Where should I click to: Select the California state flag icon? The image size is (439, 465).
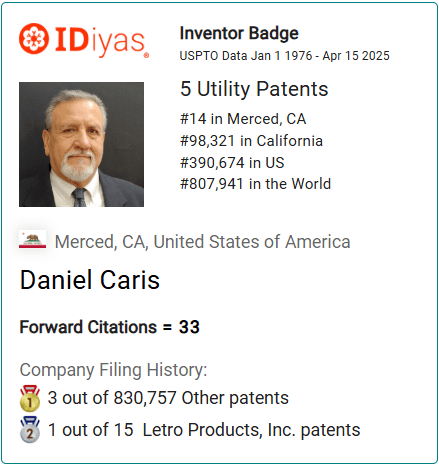[32, 239]
